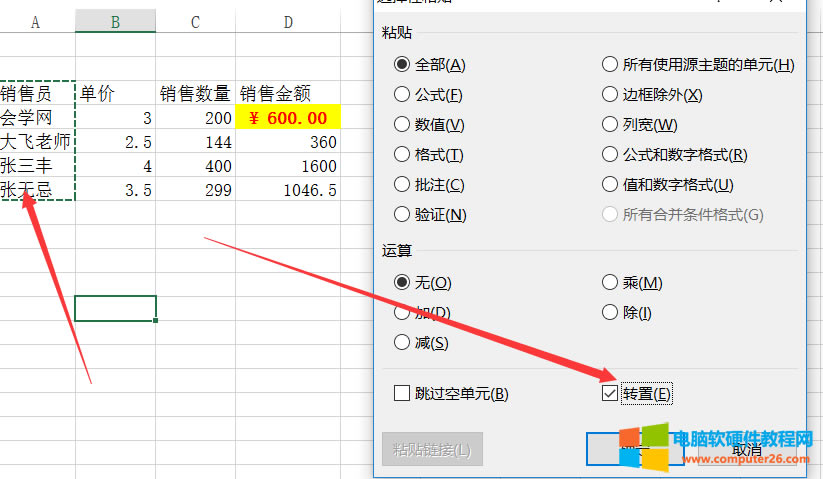This screenshot has height=479, width=823.
Task: Click the 取消 cancel button
Action: tap(747, 449)
